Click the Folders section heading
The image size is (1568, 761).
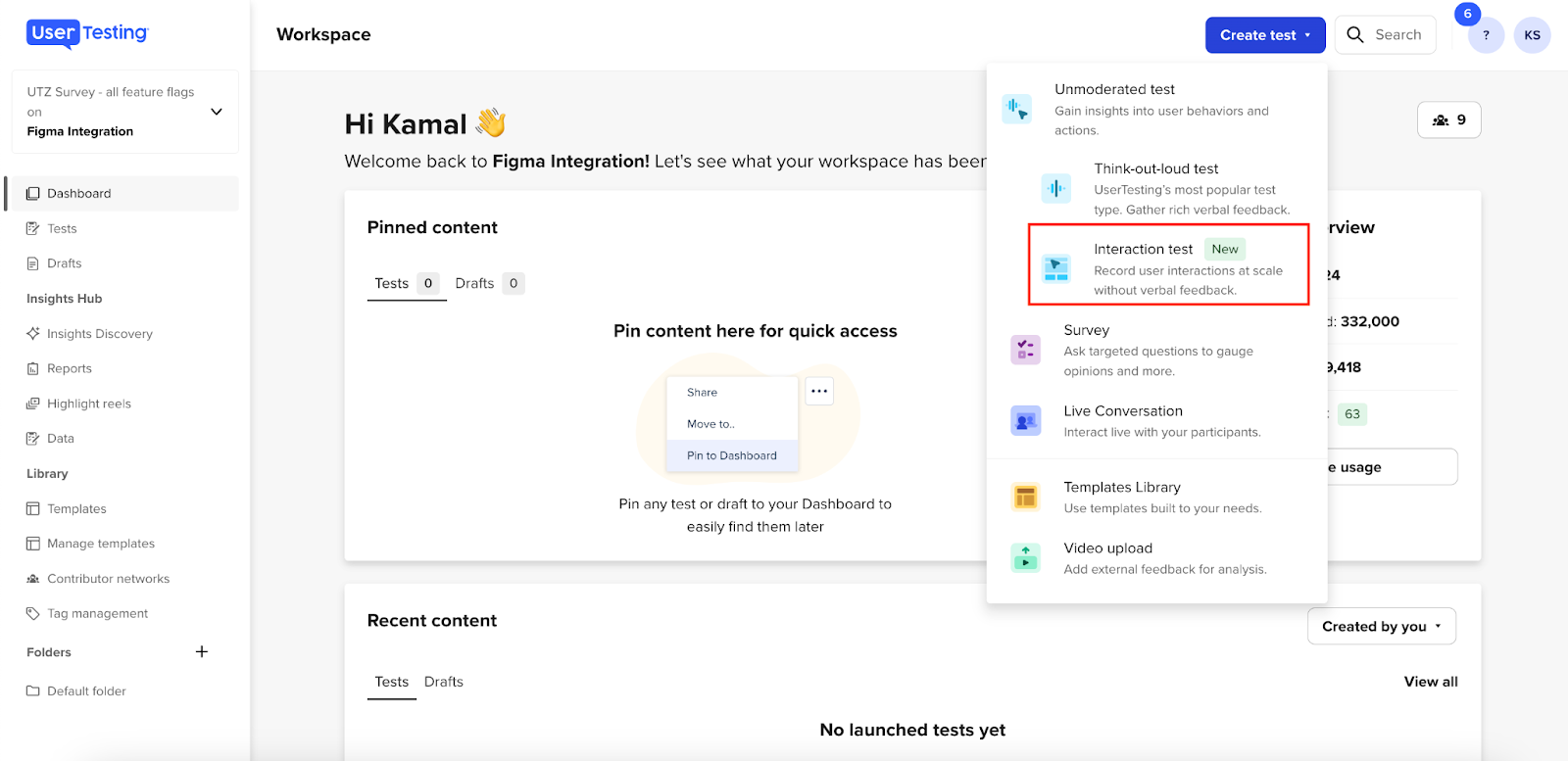coord(49,652)
